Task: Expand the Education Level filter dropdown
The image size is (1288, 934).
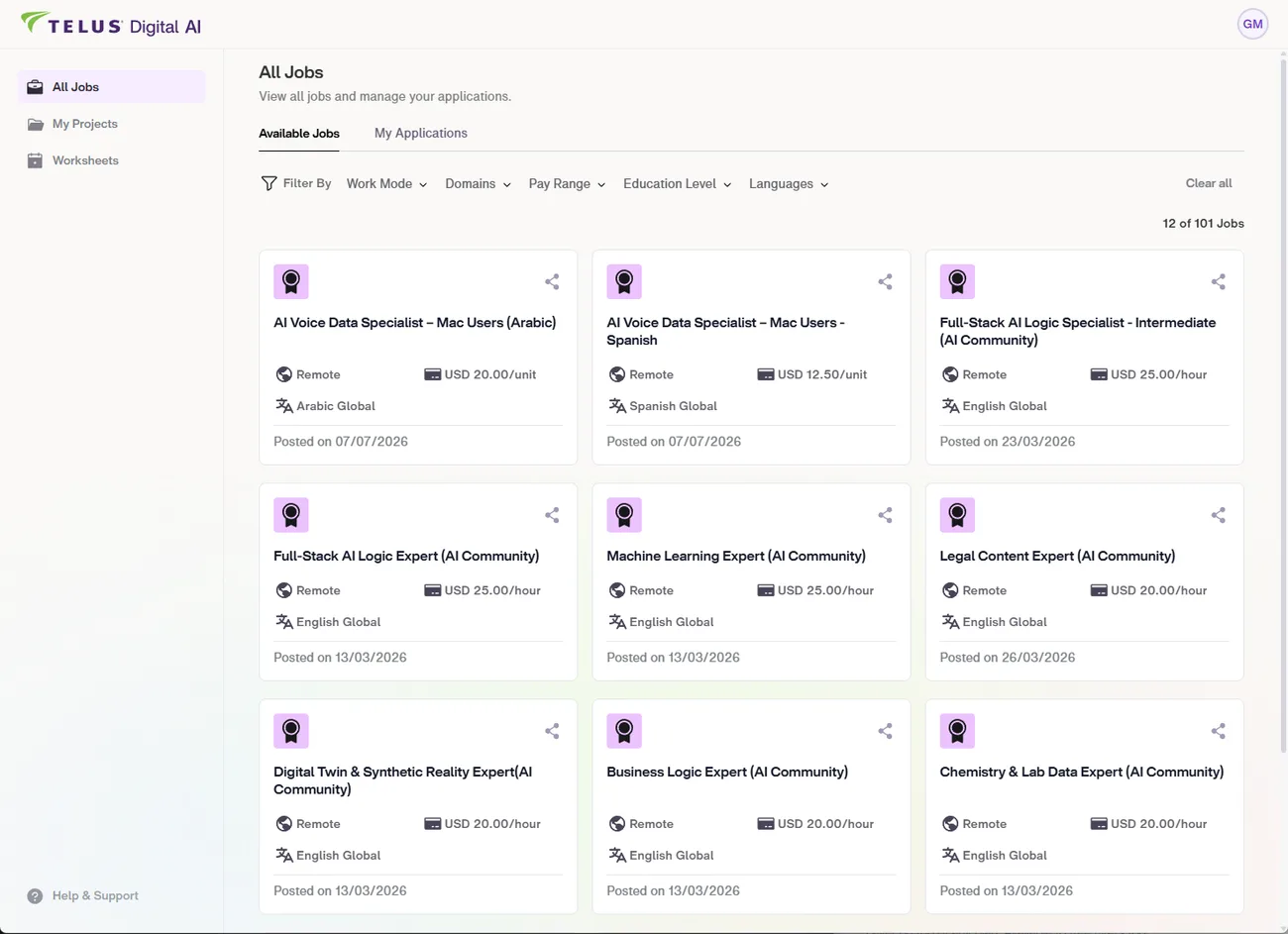Action: 677,183
